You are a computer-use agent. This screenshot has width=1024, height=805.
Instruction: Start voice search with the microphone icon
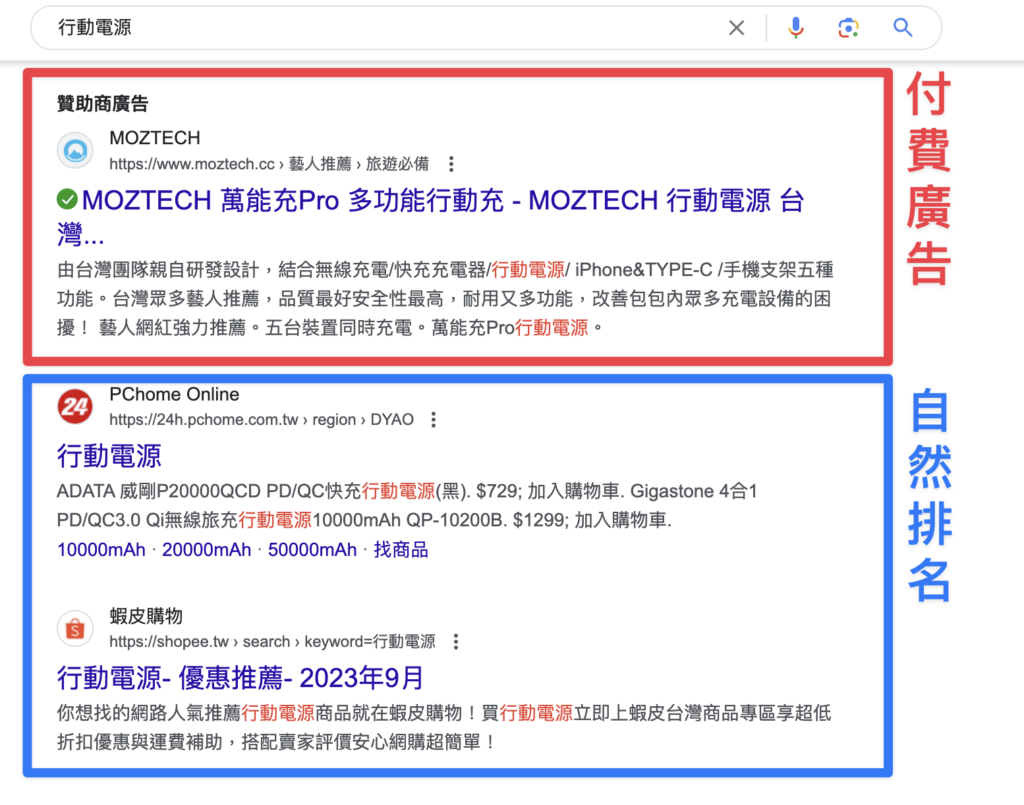(x=795, y=27)
